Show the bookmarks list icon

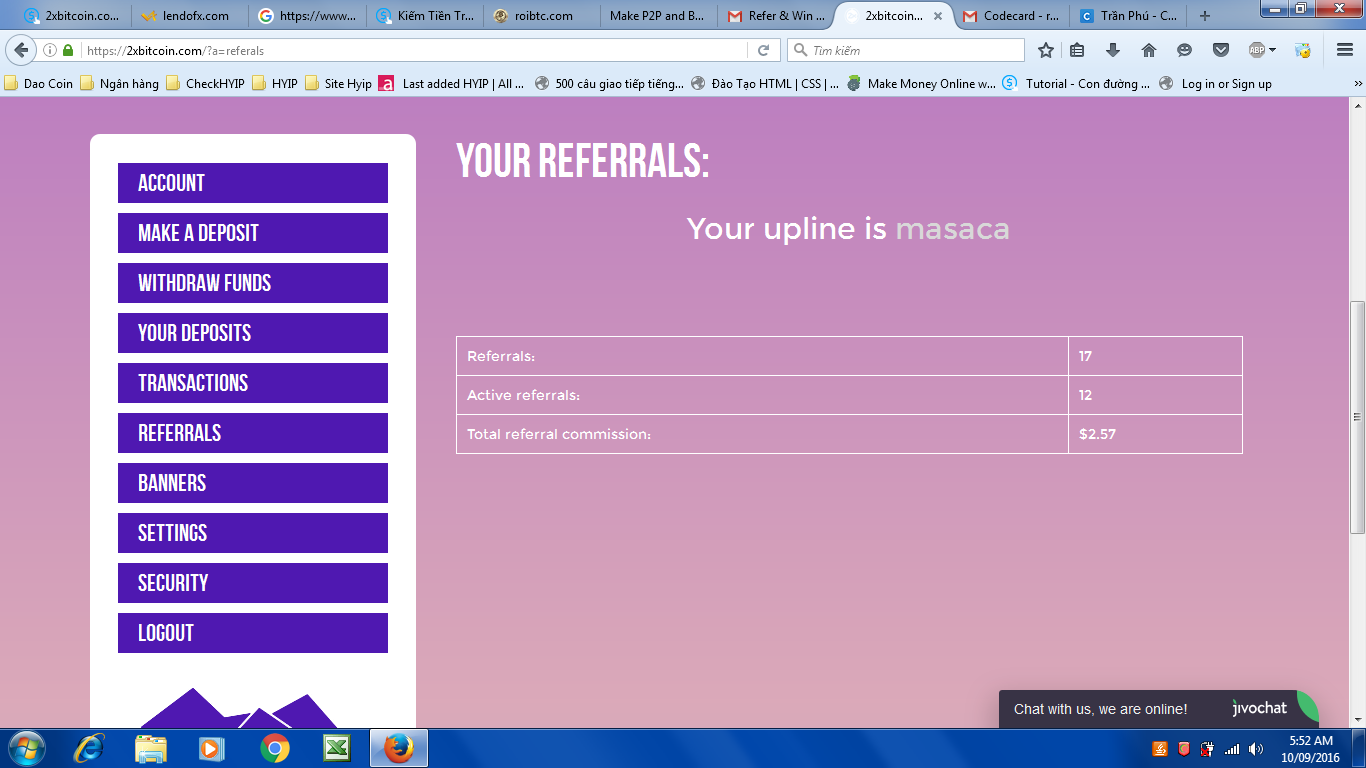[x=1077, y=50]
